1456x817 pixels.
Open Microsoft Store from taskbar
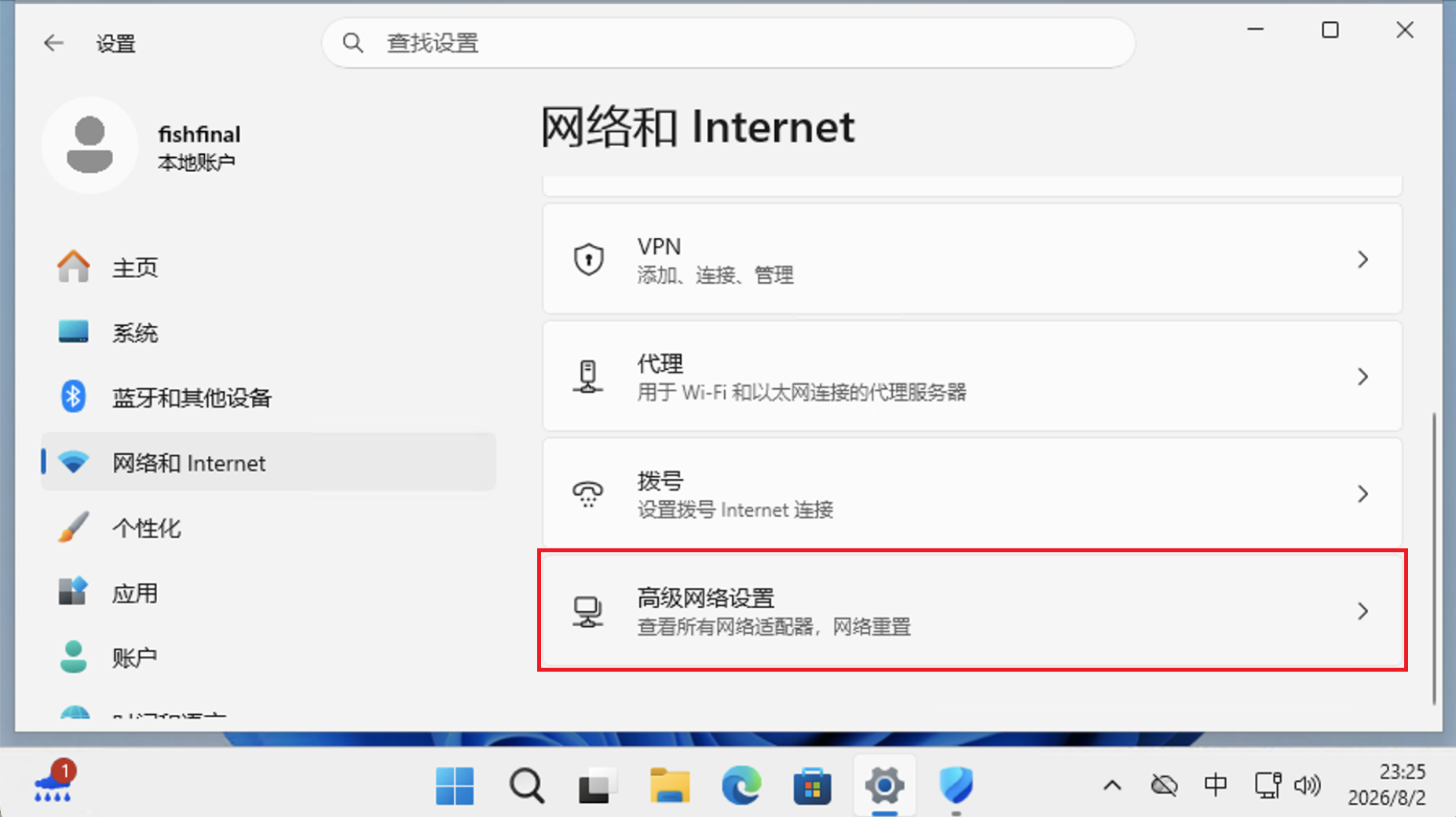coord(812,786)
